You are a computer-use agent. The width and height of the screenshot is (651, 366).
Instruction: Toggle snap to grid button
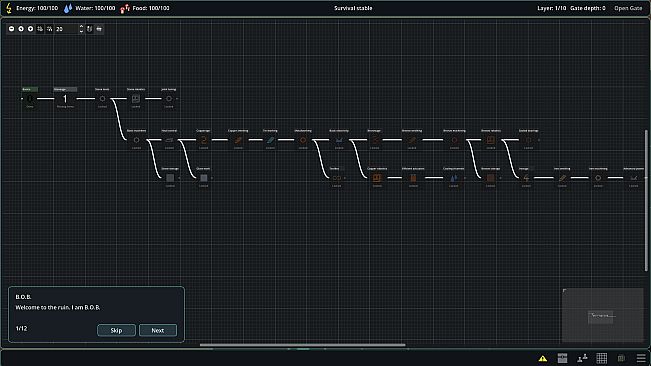click(x=49, y=29)
